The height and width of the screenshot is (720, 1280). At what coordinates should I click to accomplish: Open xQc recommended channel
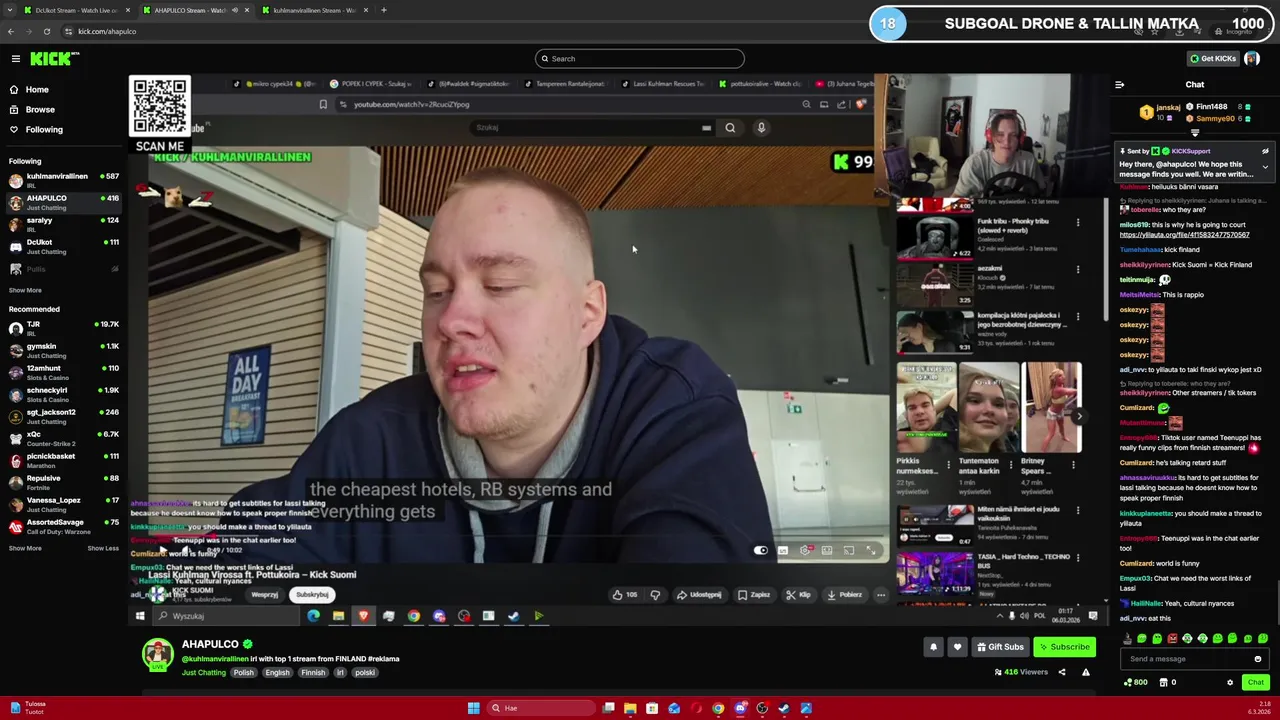[64, 438]
